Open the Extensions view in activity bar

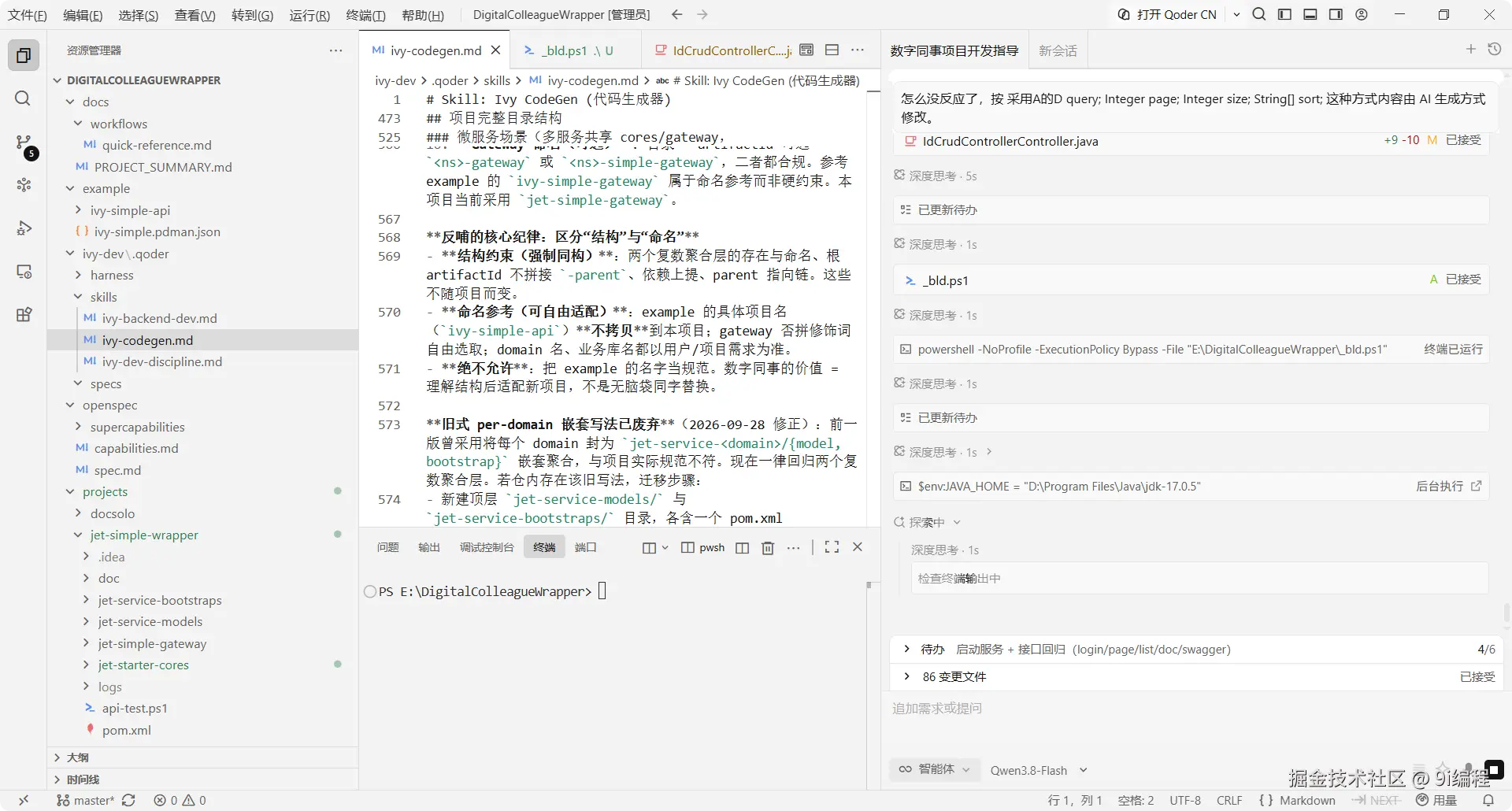click(x=24, y=315)
